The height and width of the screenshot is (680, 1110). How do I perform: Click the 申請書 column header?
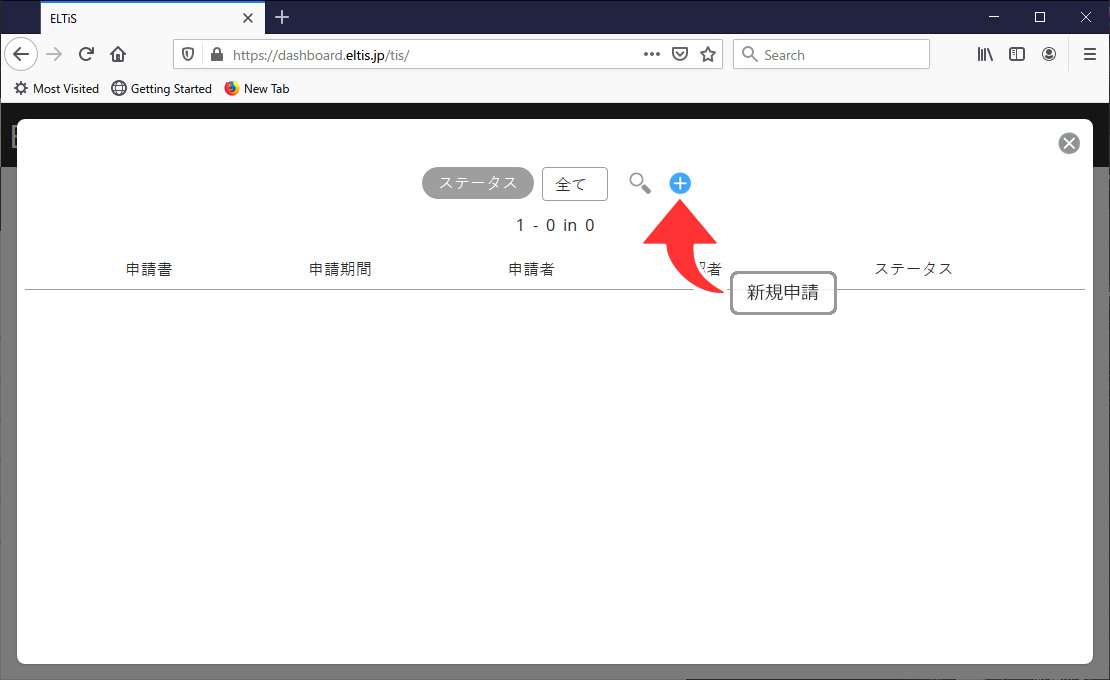tap(149, 269)
